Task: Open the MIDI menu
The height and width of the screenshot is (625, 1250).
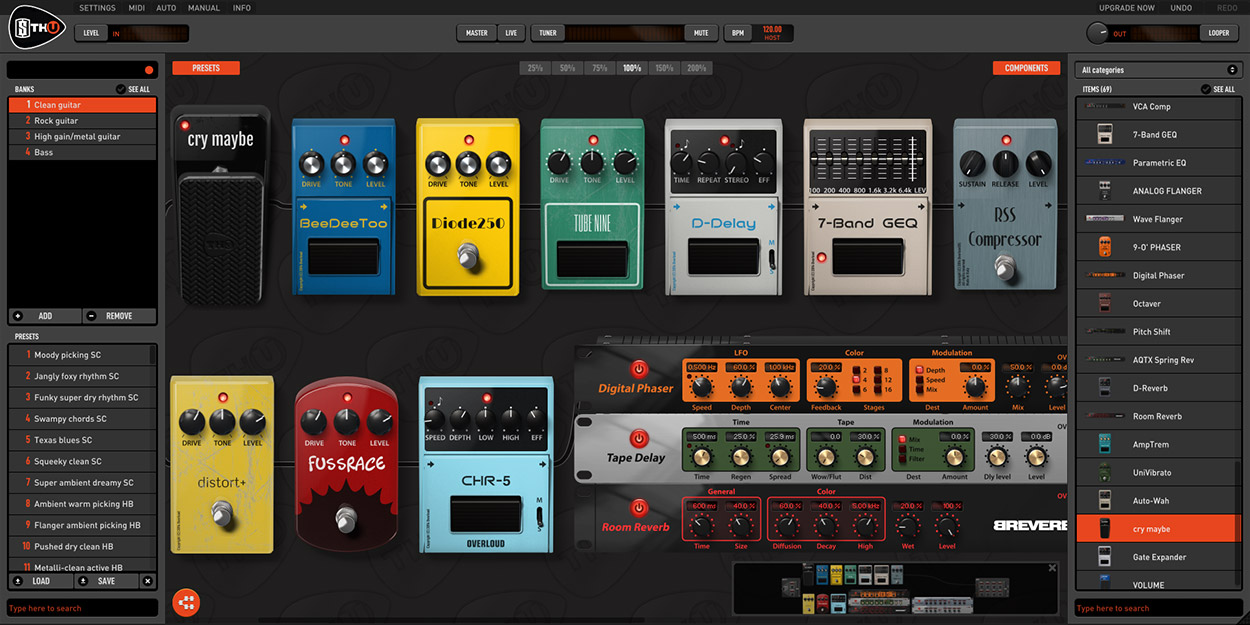Action: tap(135, 8)
